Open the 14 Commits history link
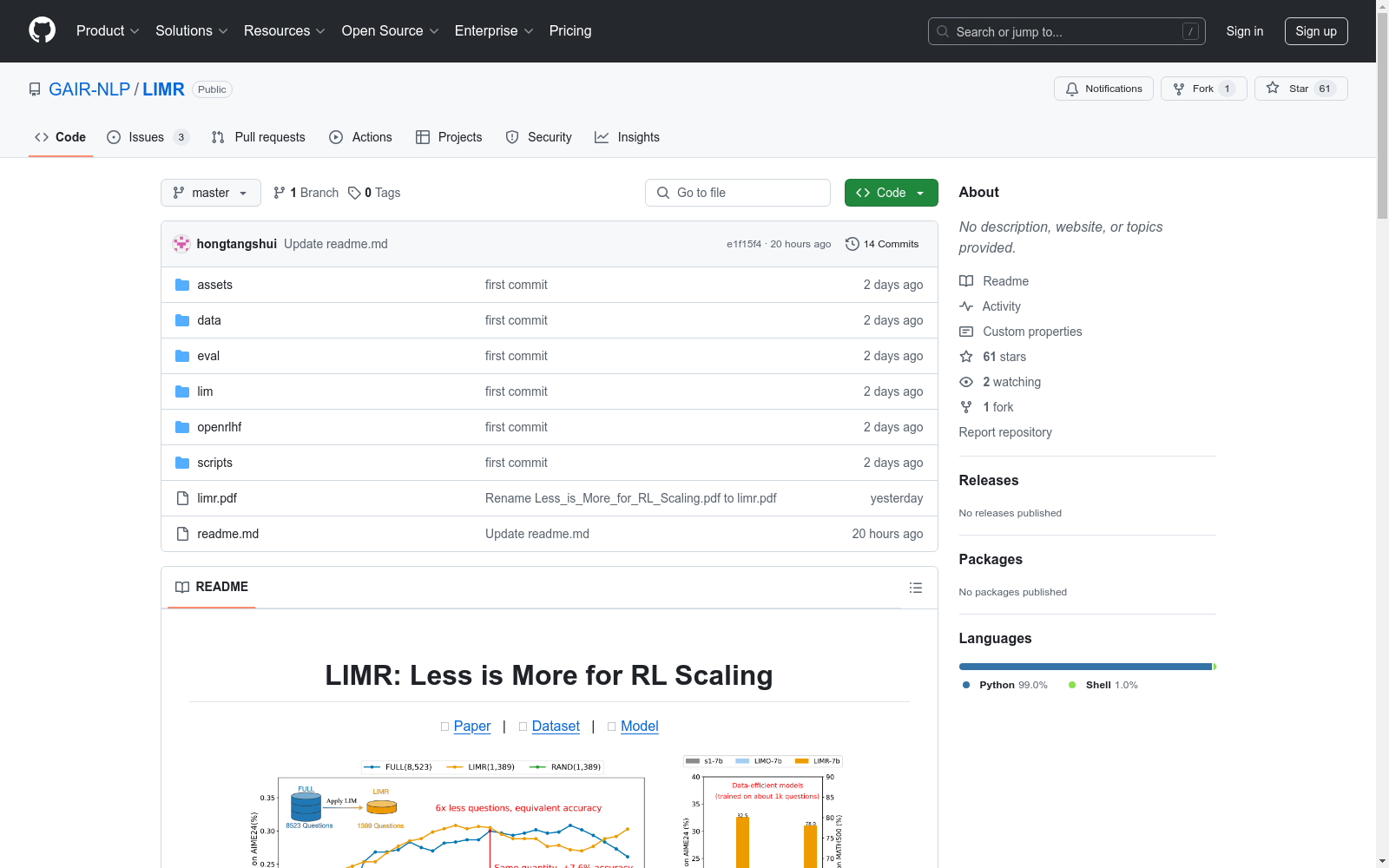The height and width of the screenshot is (868, 1389). 882,244
